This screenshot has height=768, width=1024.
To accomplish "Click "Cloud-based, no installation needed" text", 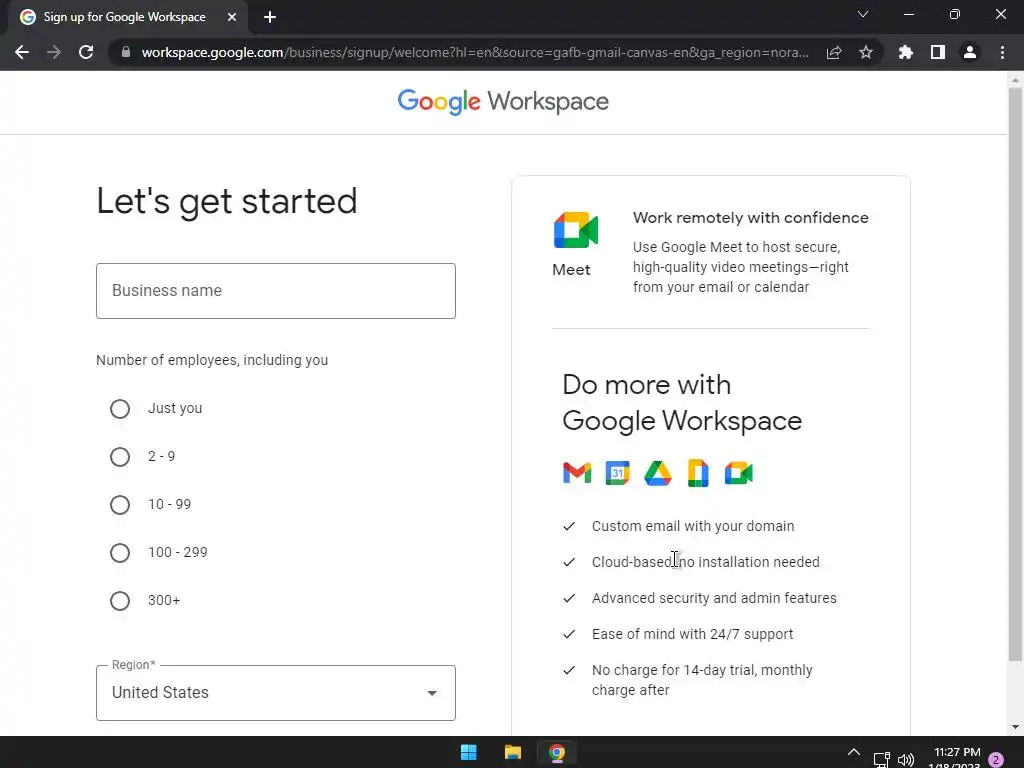I will (705, 562).
